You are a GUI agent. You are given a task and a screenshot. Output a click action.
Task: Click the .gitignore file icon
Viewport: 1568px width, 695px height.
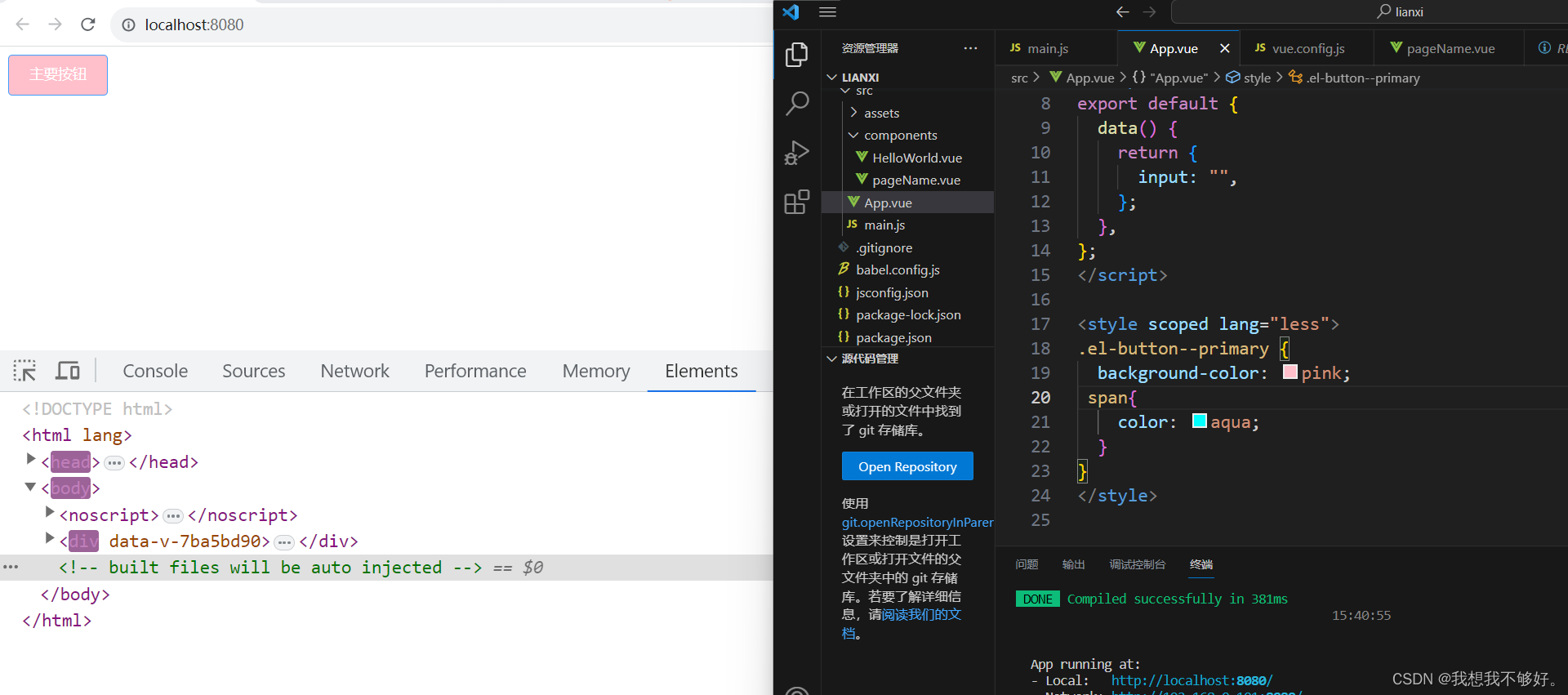pos(844,247)
